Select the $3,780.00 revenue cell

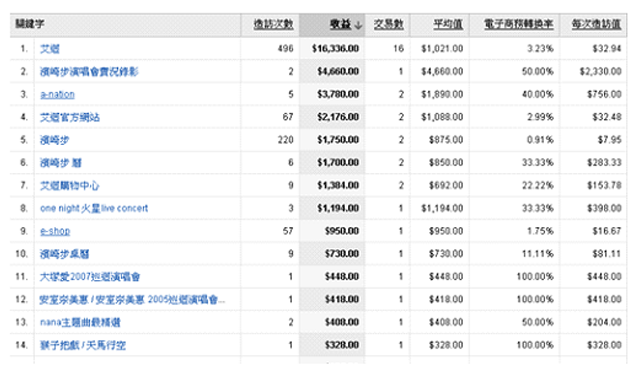tap(338, 94)
